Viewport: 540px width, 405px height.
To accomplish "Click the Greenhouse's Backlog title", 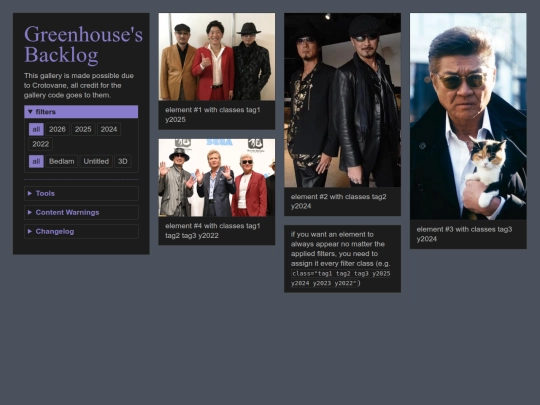I will click(x=83, y=44).
